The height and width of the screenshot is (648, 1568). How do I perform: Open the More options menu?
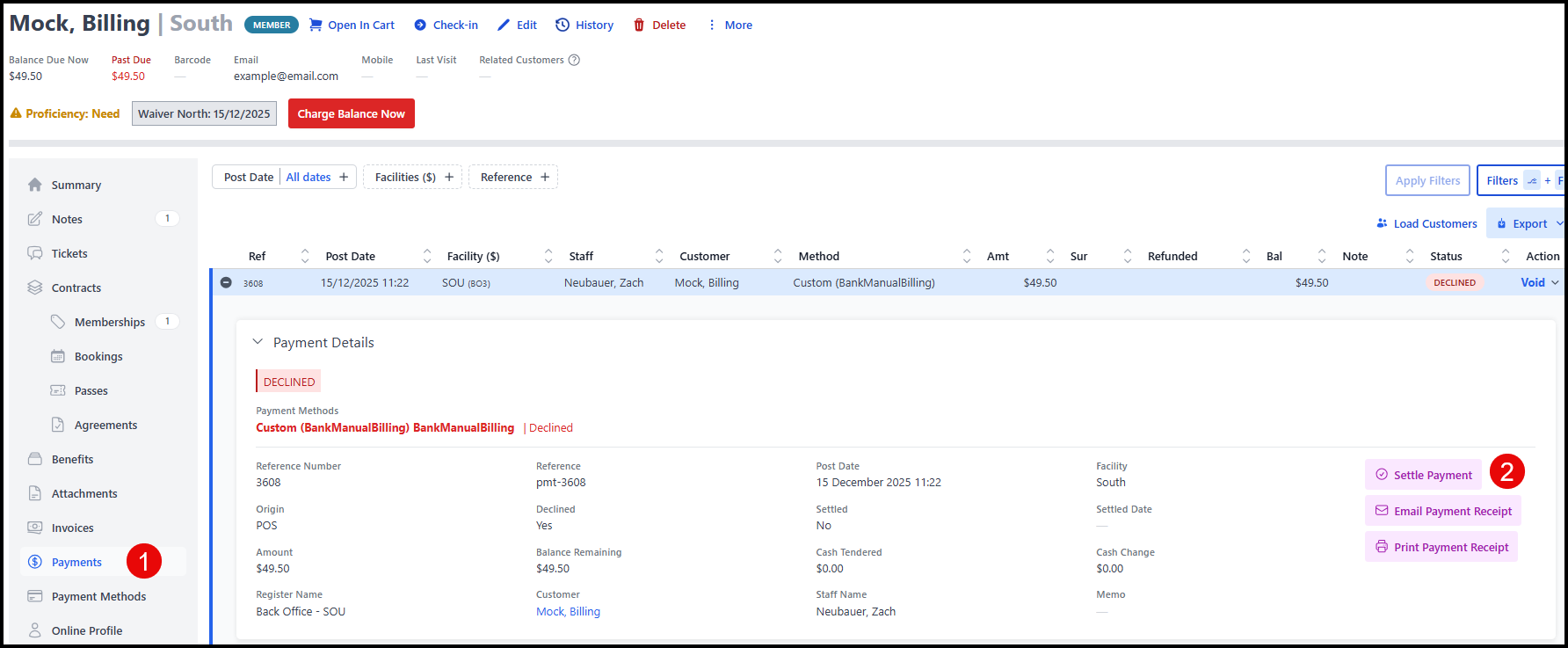730,25
